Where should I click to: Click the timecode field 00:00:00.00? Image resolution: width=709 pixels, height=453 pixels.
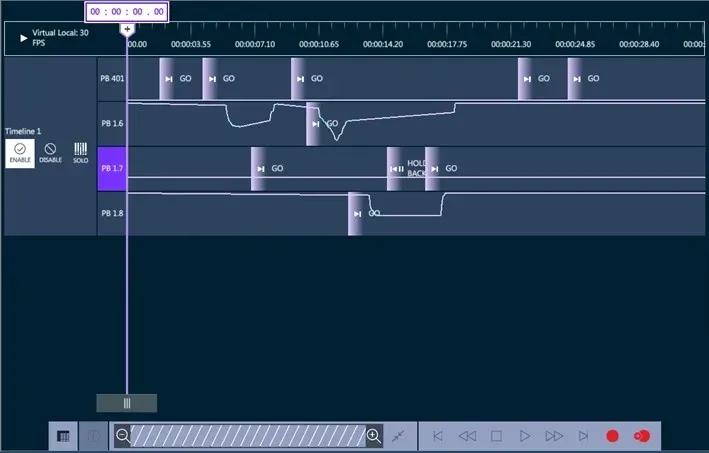tap(127, 12)
